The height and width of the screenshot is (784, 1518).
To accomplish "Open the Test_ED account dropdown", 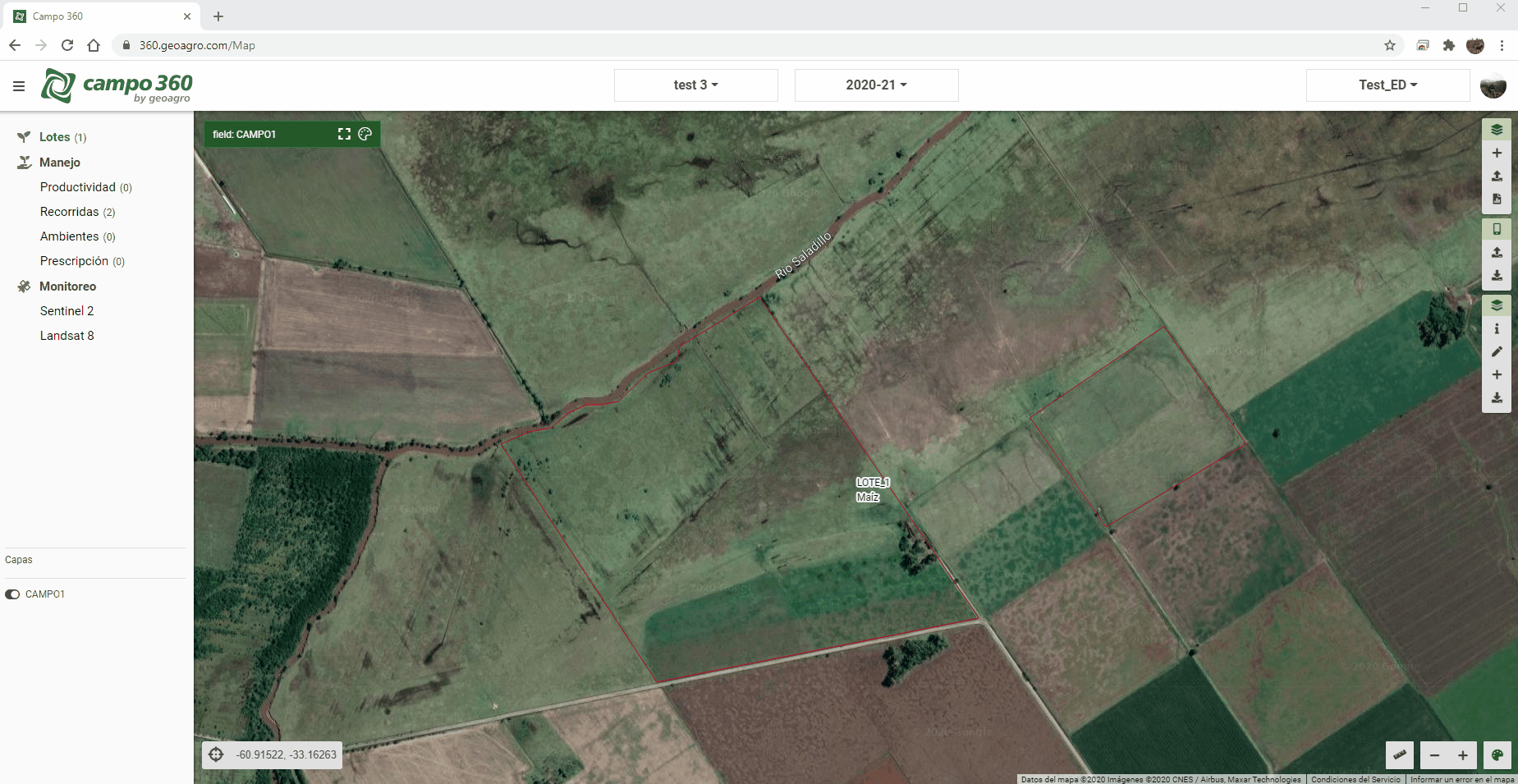I will [x=1388, y=85].
